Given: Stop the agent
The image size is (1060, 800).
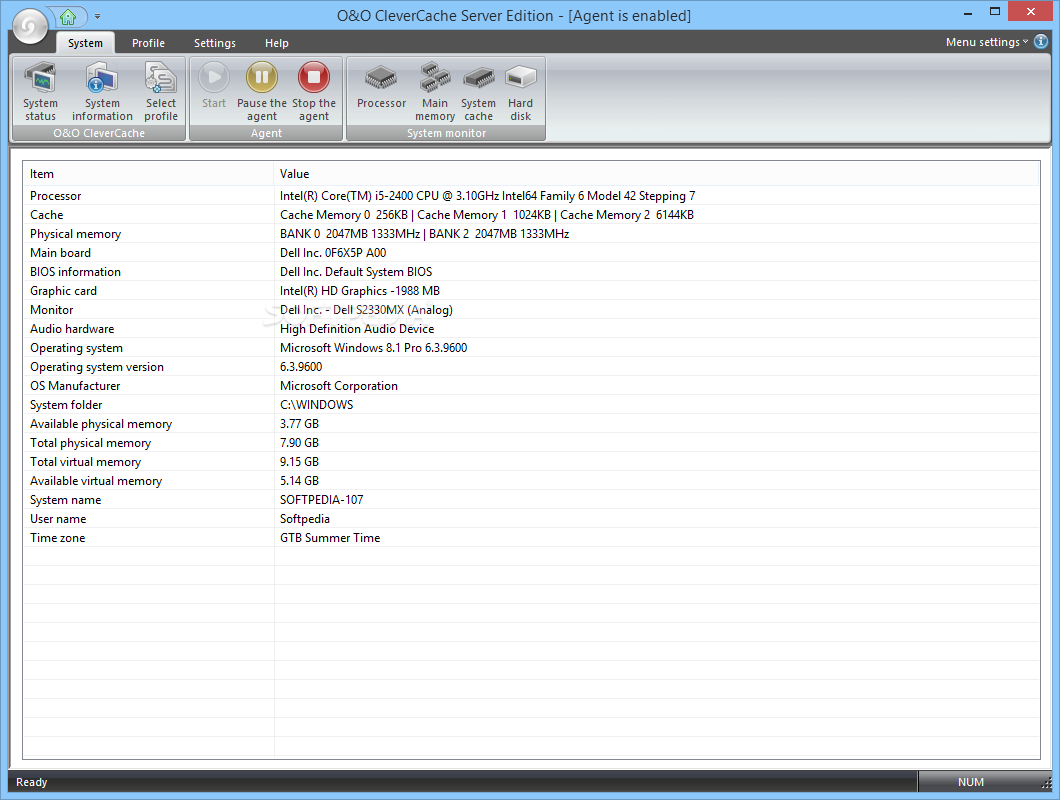Looking at the screenshot, I should pos(314,92).
